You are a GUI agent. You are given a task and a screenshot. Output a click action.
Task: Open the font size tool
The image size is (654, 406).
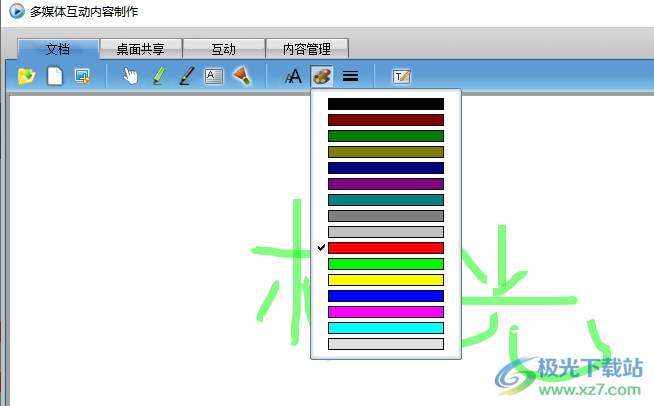pyautogui.click(x=293, y=76)
